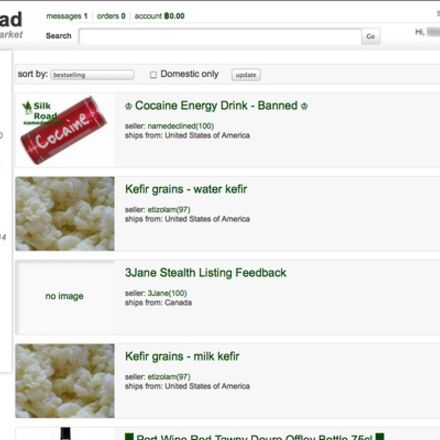The width and height of the screenshot is (440, 440).
Task: Open the sort by bestselling dropdown
Action: tap(92, 75)
